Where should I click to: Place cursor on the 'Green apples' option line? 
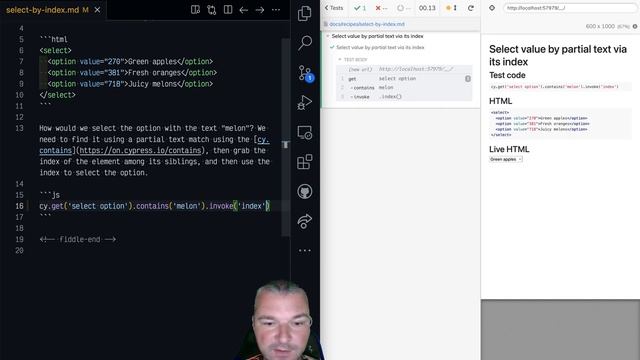coord(130,61)
